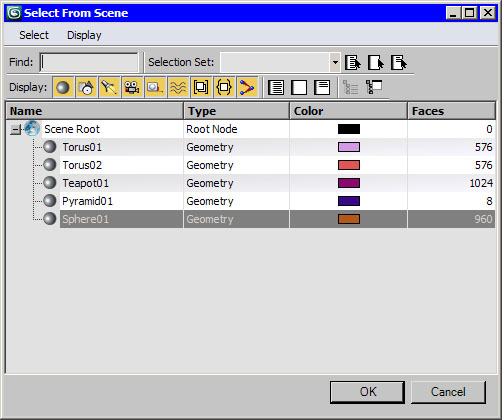
Task: Open the Display menu
Action: click(x=84, y=35)
